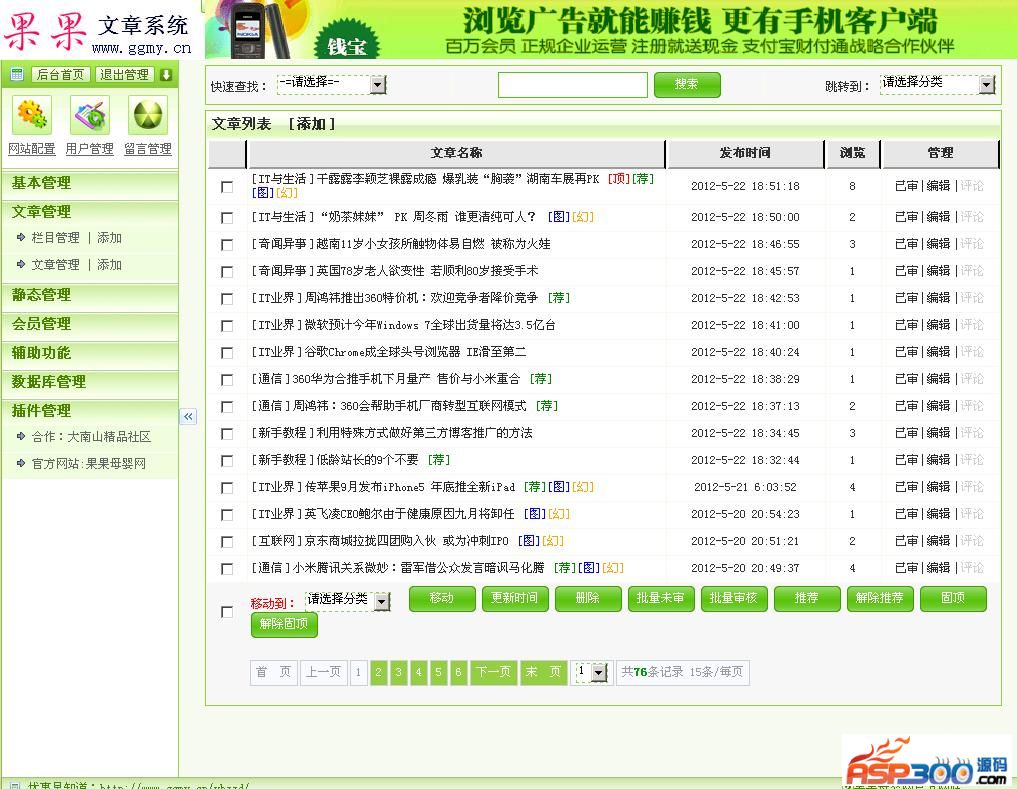This screenshot has width=1017, height=789.
Task: Click the 钱宝 logo in banner
Action: point(347,45)
